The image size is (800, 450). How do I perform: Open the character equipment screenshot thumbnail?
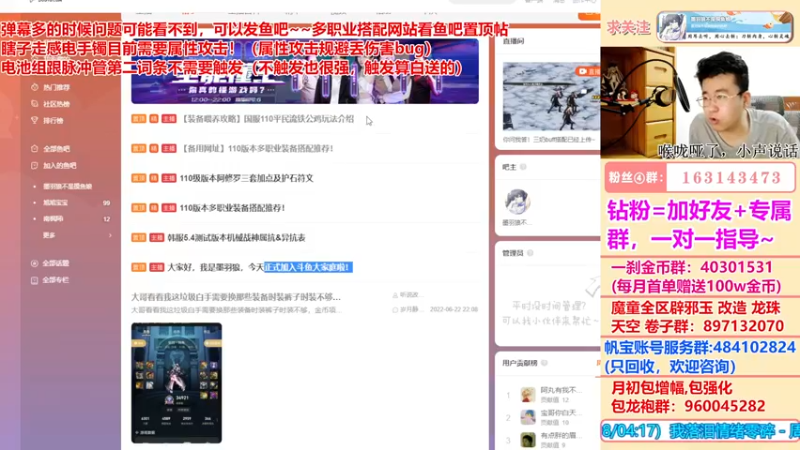pyautogui.click(x=177, y=383)
